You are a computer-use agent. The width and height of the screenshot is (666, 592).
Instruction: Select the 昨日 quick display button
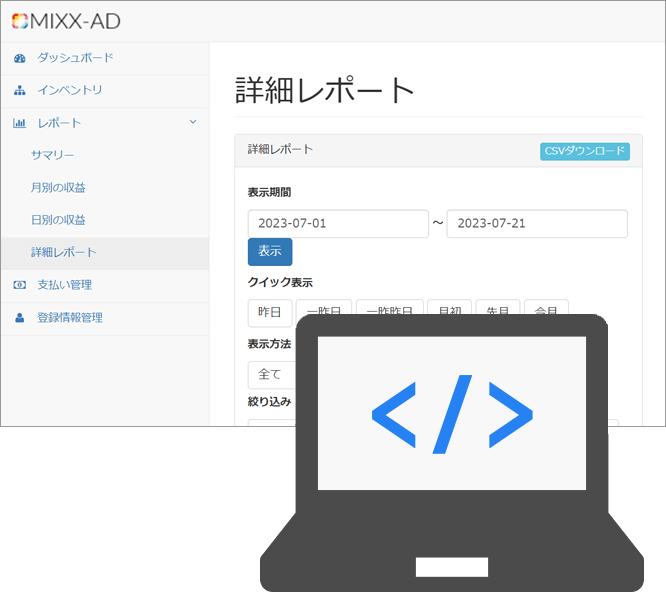[x=270, y=311]
